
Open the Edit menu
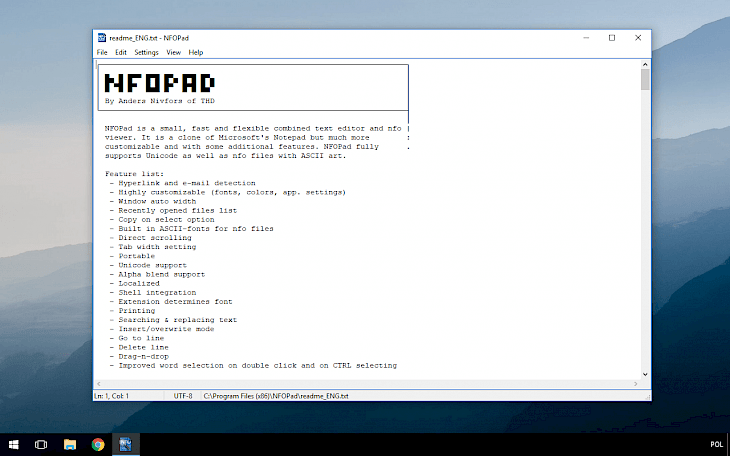pyautogui.click(x=121, y=52)
